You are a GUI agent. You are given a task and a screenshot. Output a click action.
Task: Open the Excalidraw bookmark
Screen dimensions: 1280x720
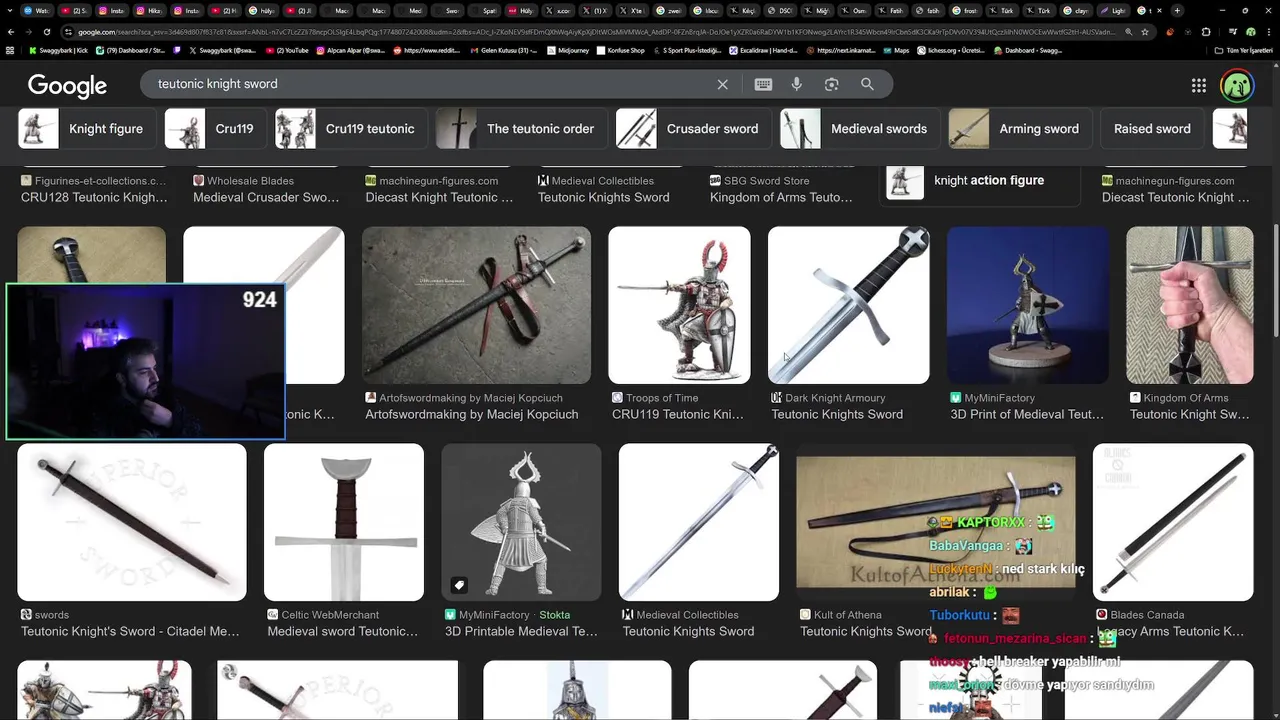click(764, 50)
